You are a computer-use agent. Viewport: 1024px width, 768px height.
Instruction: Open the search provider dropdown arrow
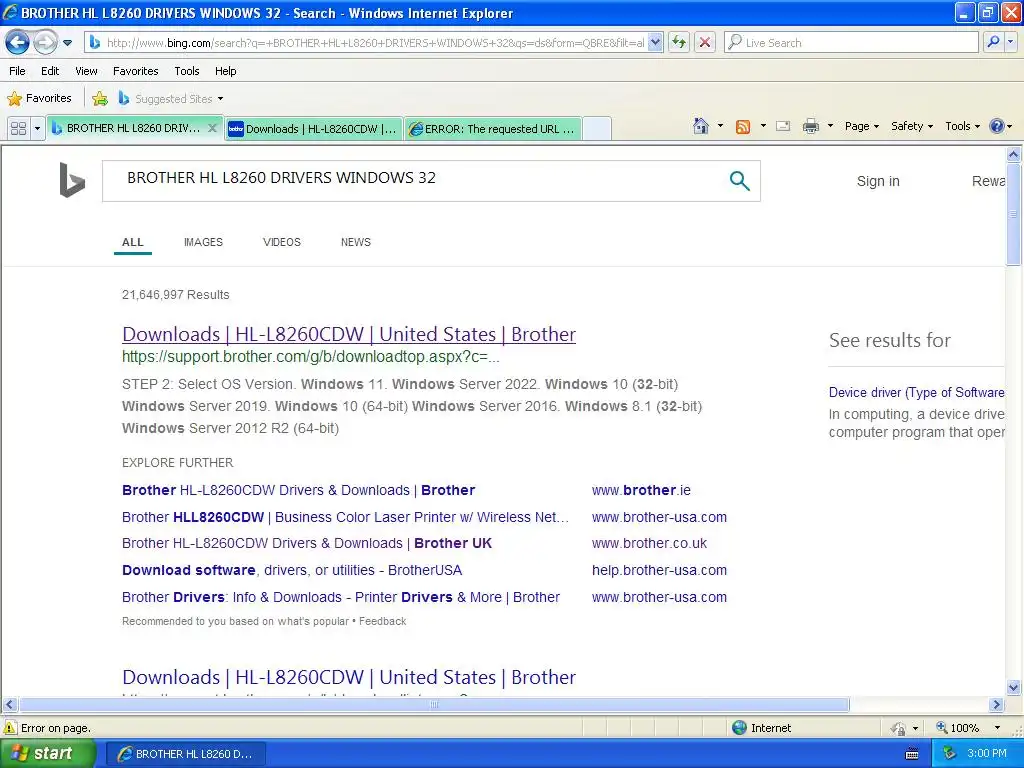tap(1011, 42)
